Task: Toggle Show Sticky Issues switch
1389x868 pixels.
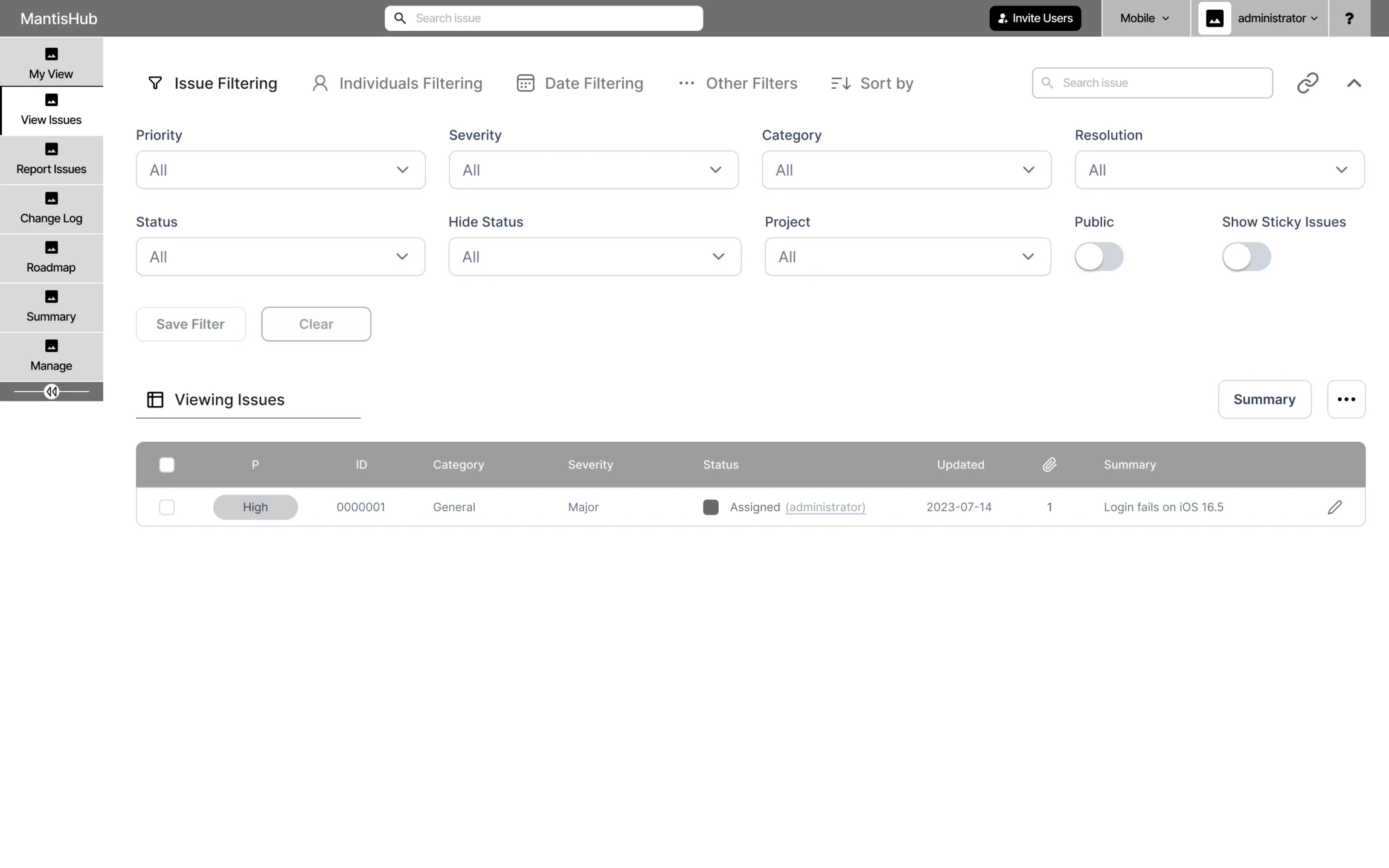Action: tap(1246, 257)
